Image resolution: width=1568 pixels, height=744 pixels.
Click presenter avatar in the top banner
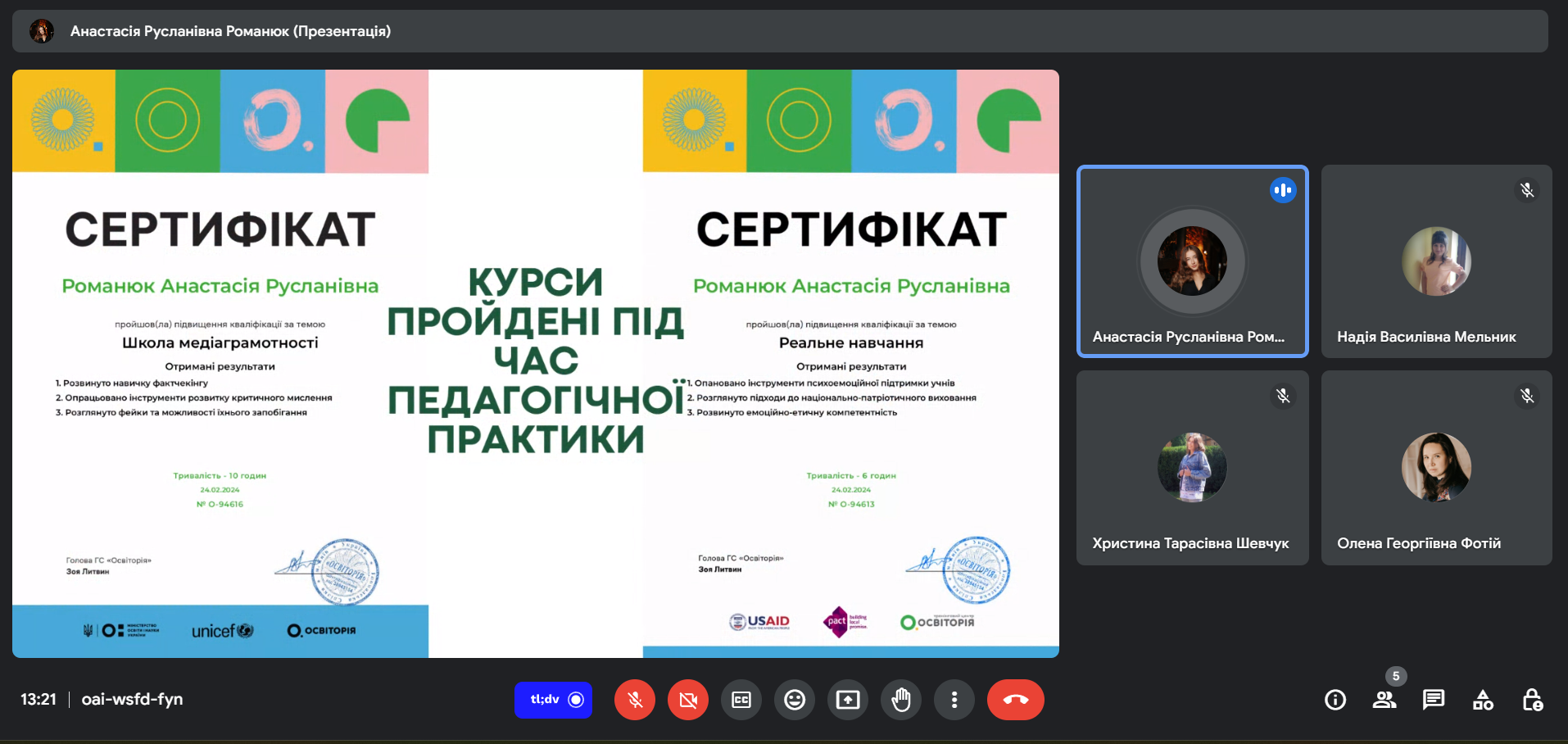point(42,31)
